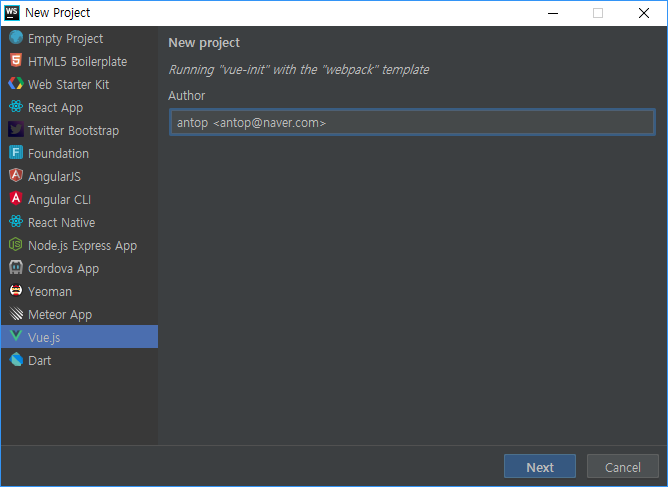668x487 pixels.
Task: Choose the HTML5 Boilerplate icon
Action: point(16,61)
